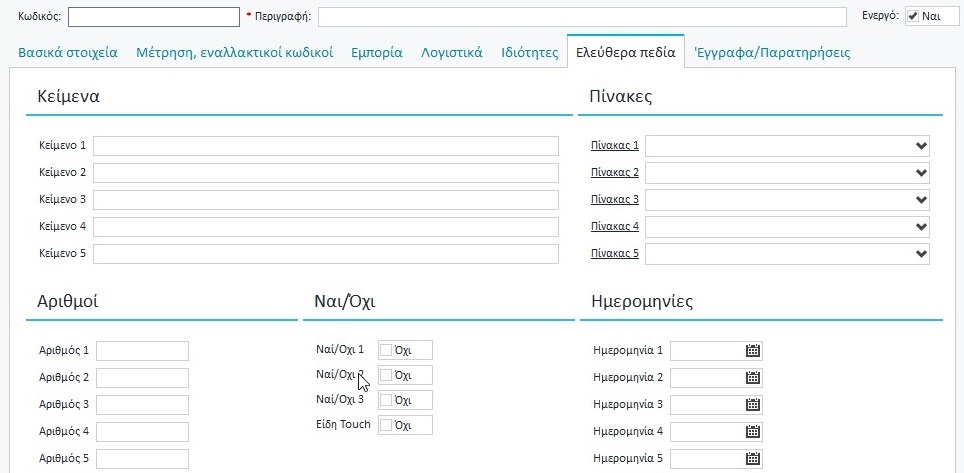Open calendar picker for Ημερομηνία 2
Viewport: 964px width, 473px height.
(x=753, y=377)
